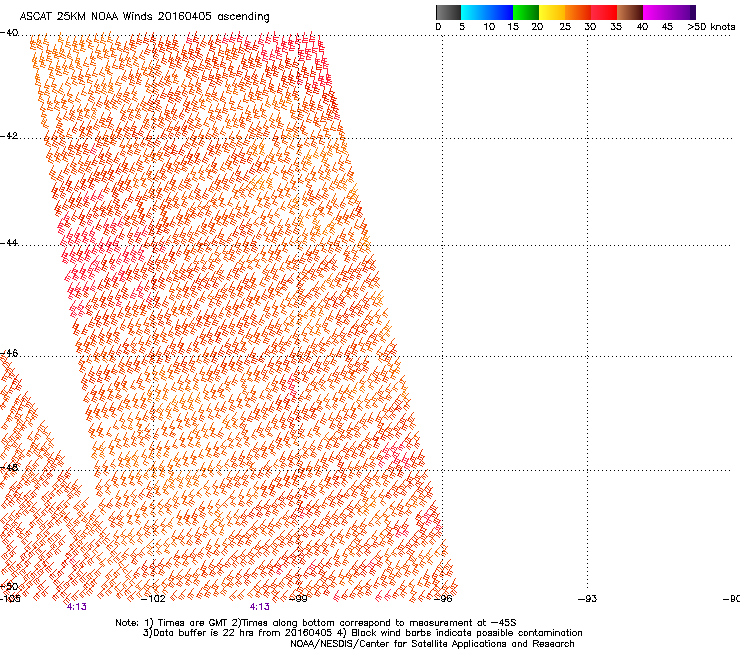Click the cyan 5-10 knots legend color
The image size is (740, 650).
tap(473, 12)
